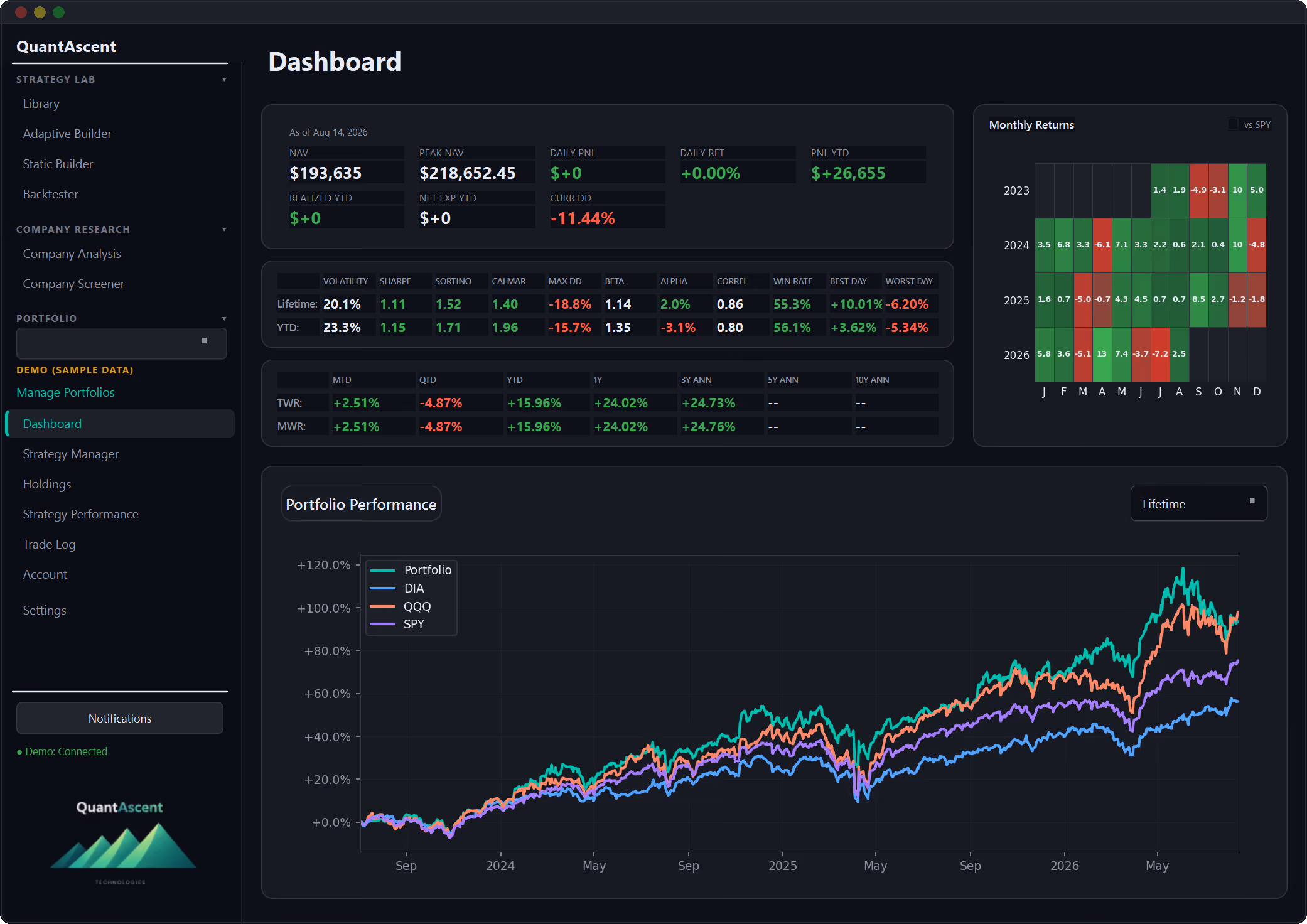Go to Adaptive Builder
The height and width of the screenshot is (924, 1307).
67,134
